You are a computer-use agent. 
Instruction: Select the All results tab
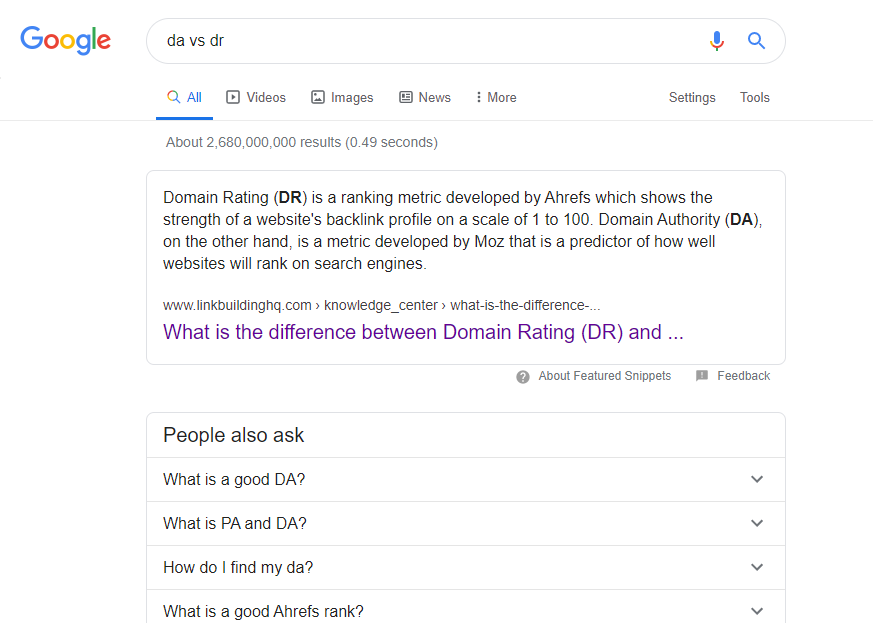point(184,97)
